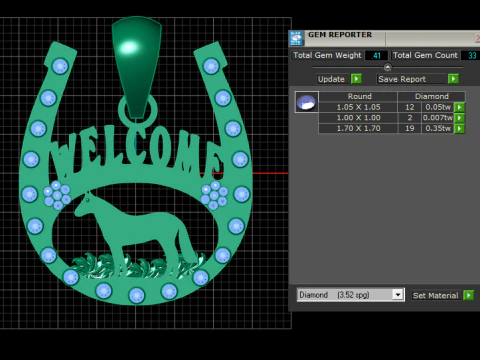Click the Save Report button

[411, 79]
